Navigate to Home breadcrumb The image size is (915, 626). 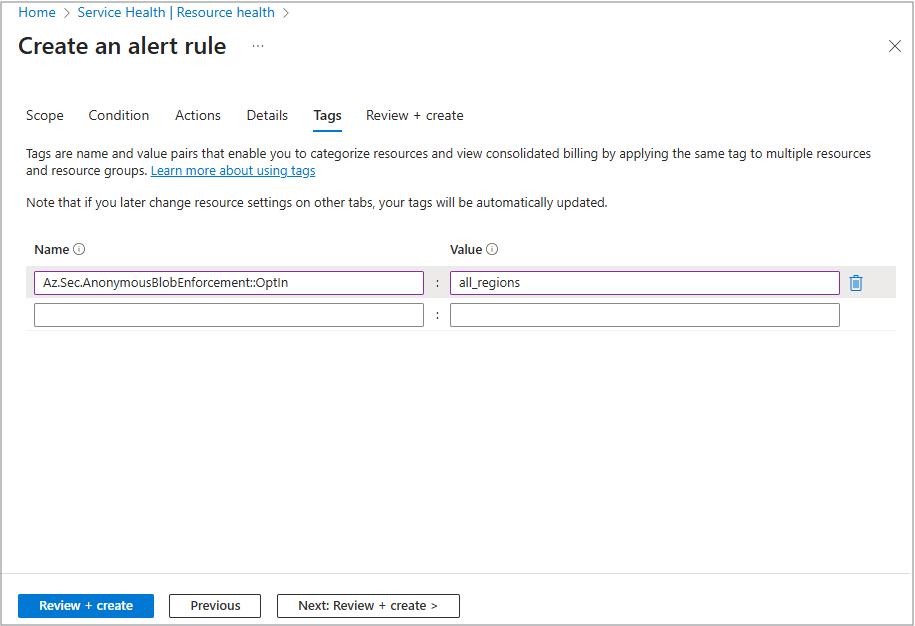[37, 12]
